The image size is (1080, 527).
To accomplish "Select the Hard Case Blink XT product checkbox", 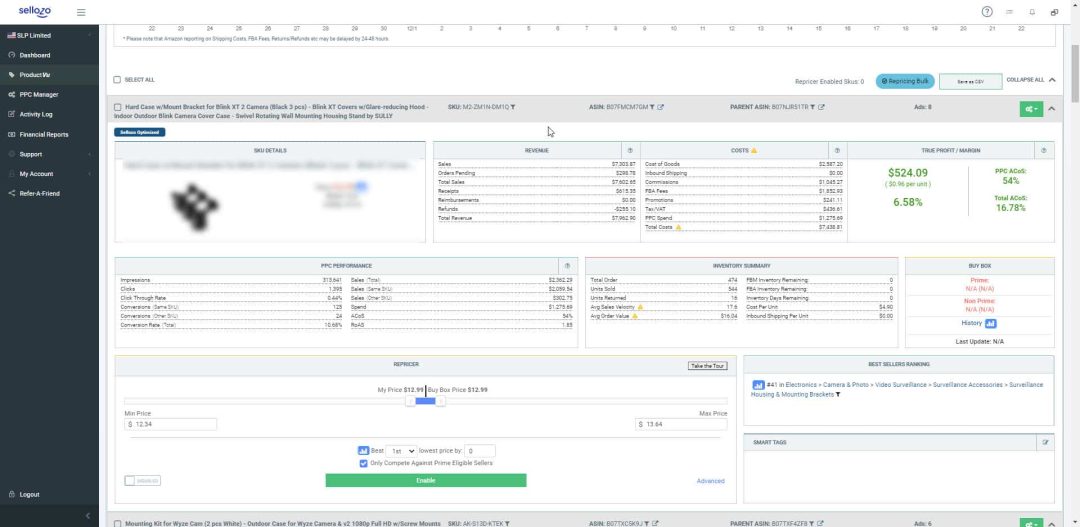I will 117,107.
